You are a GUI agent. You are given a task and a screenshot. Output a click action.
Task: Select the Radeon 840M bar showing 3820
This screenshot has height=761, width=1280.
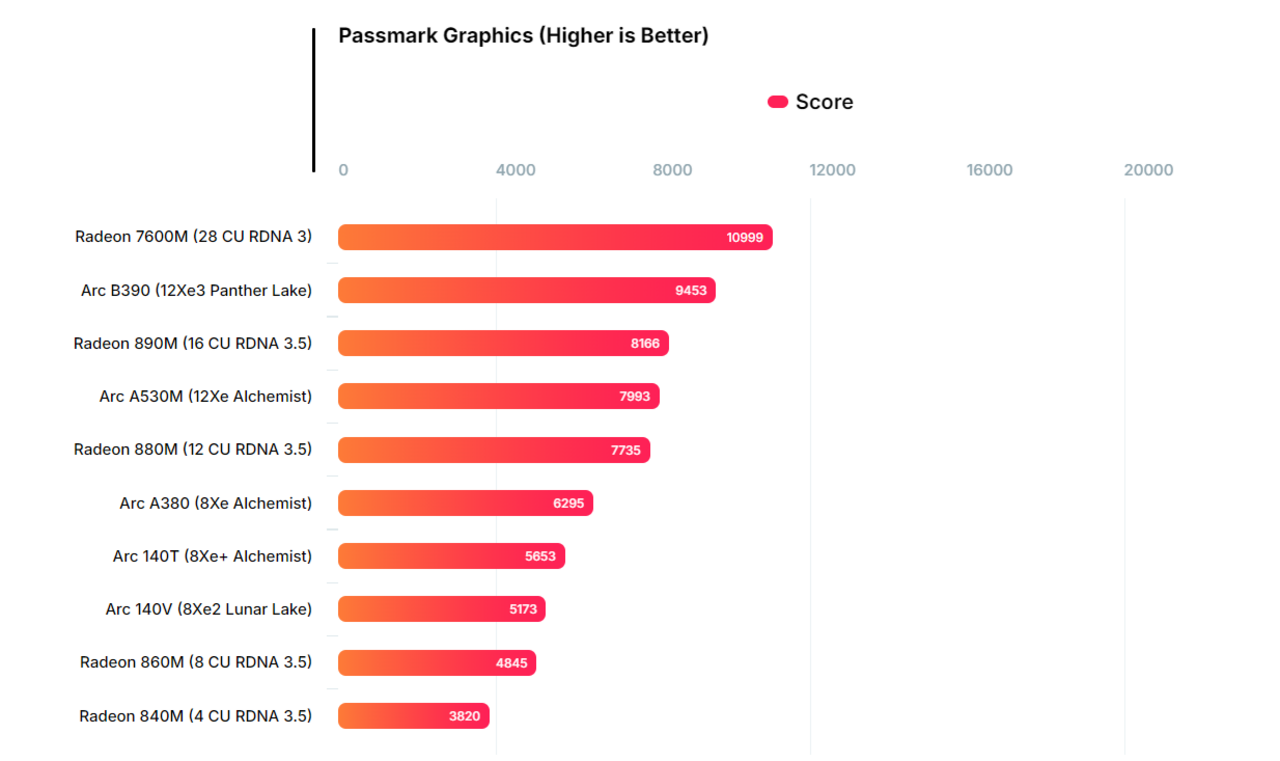click(413, 716)
